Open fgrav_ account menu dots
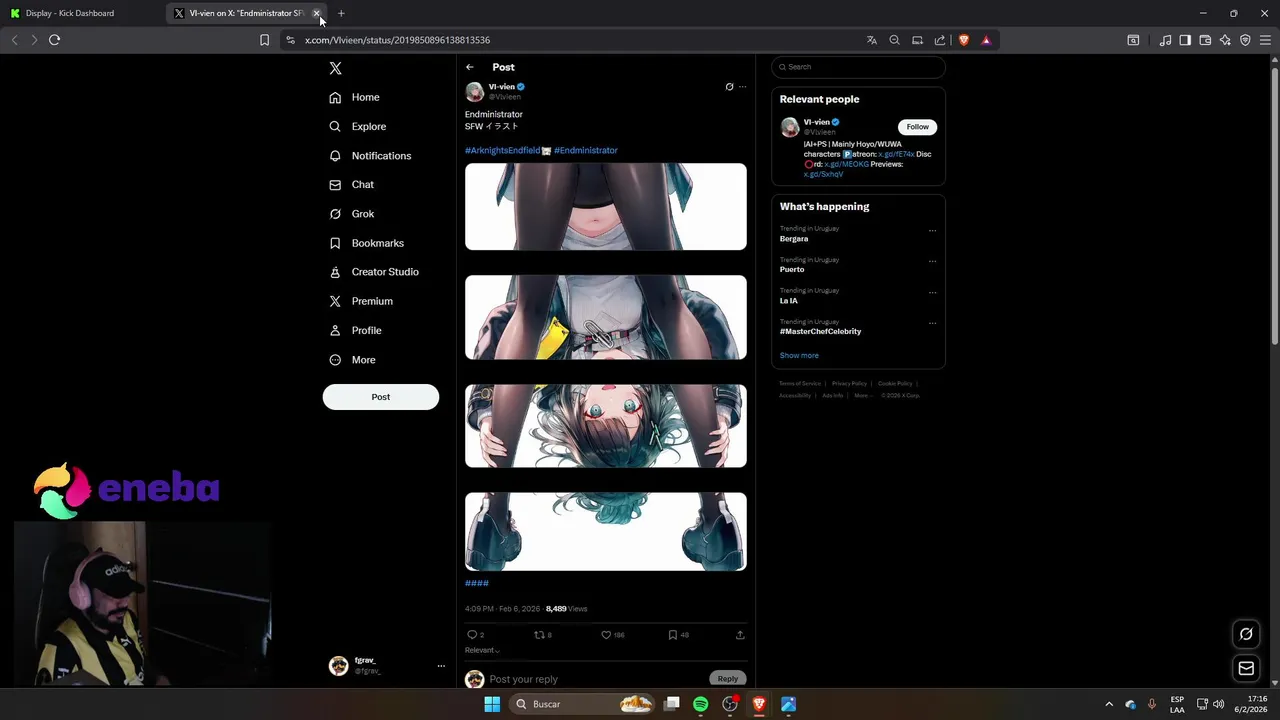 pyautogui.click(x=441, y=666)
